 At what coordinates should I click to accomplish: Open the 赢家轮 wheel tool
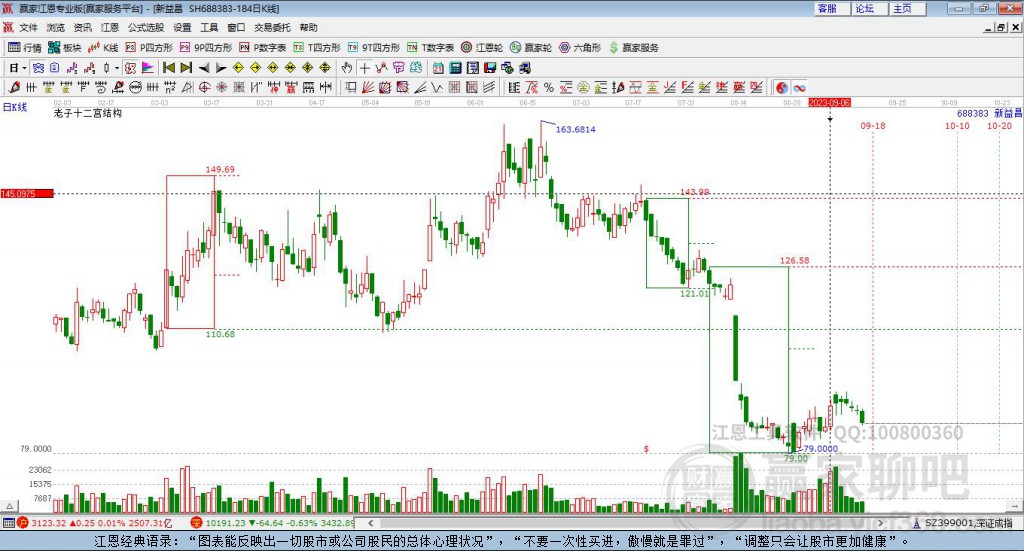[531, 48]
